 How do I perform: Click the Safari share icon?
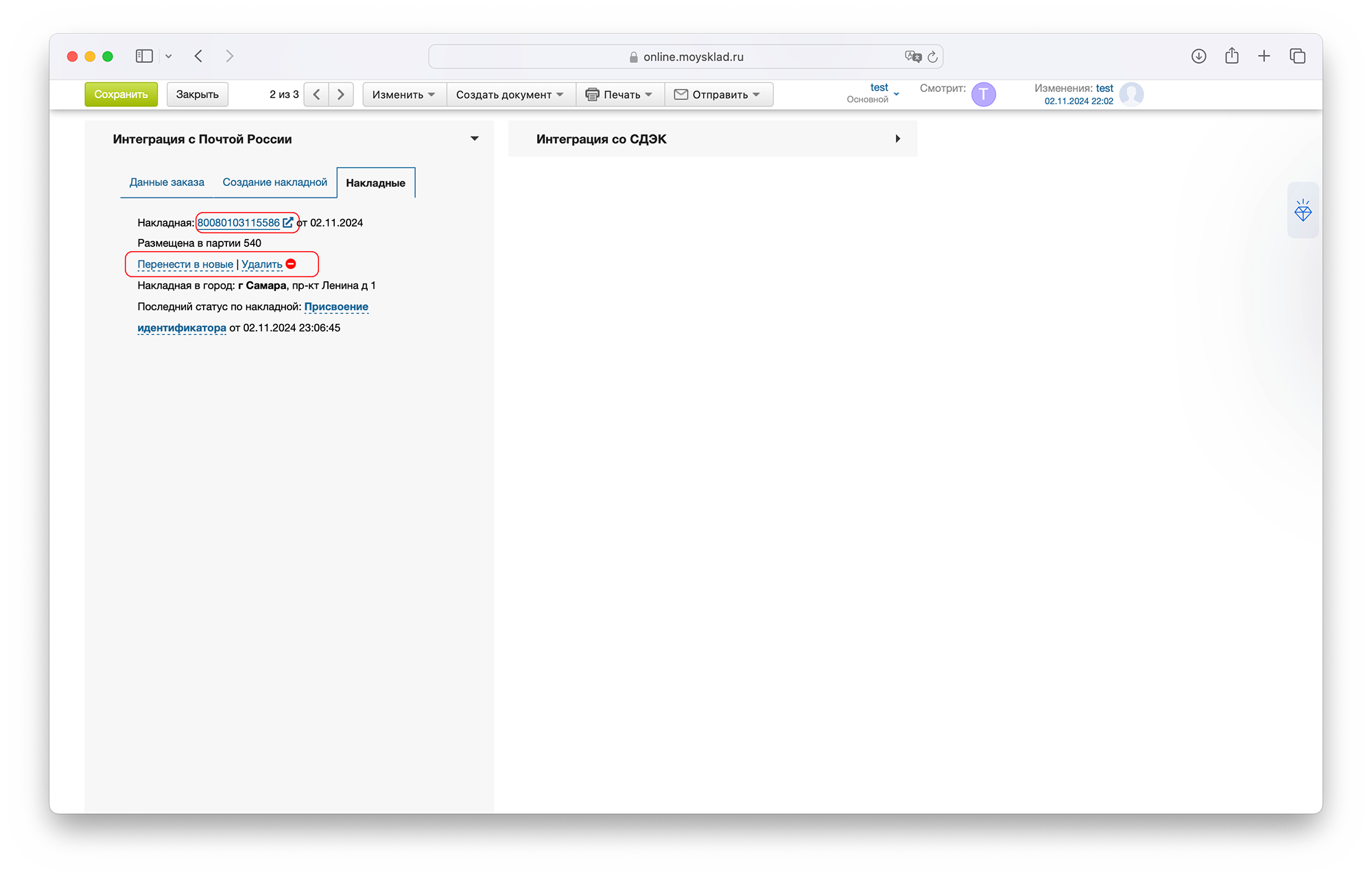click(1231, 56)
